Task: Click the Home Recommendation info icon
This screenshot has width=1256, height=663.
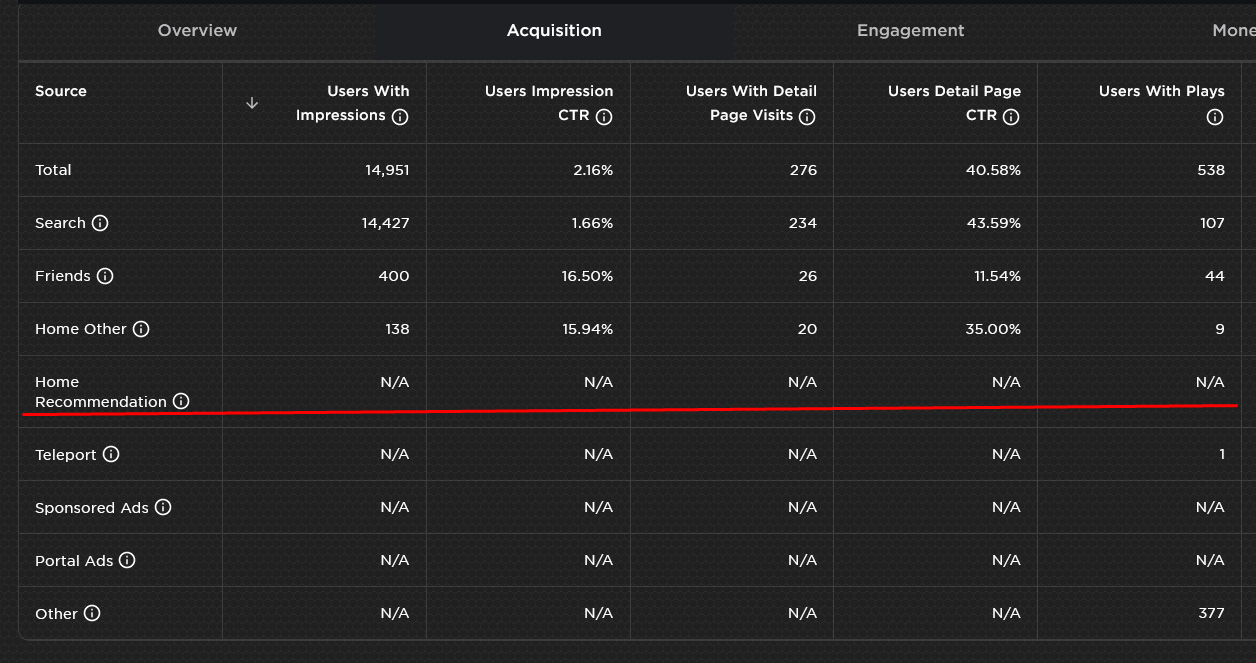Action: [181, 401]
